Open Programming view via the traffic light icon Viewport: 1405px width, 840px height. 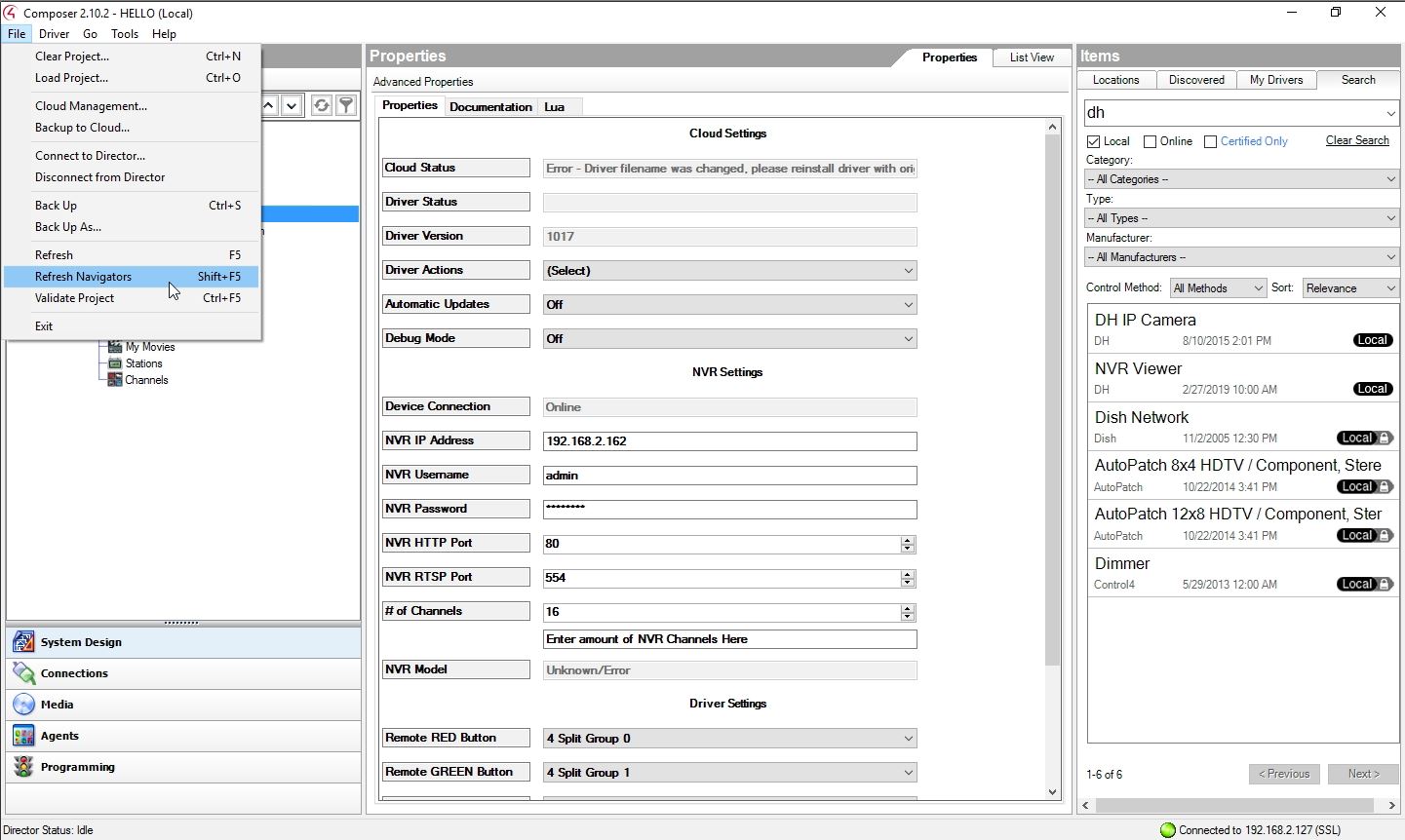click(x=23, y=767)
